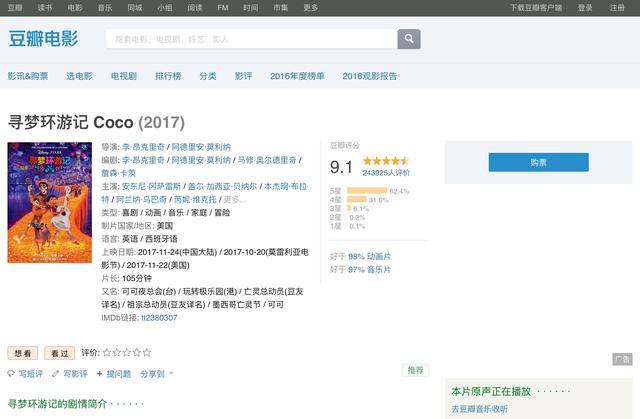Click the 看过 button
640x419 pixels.
[x=60, y=353]
